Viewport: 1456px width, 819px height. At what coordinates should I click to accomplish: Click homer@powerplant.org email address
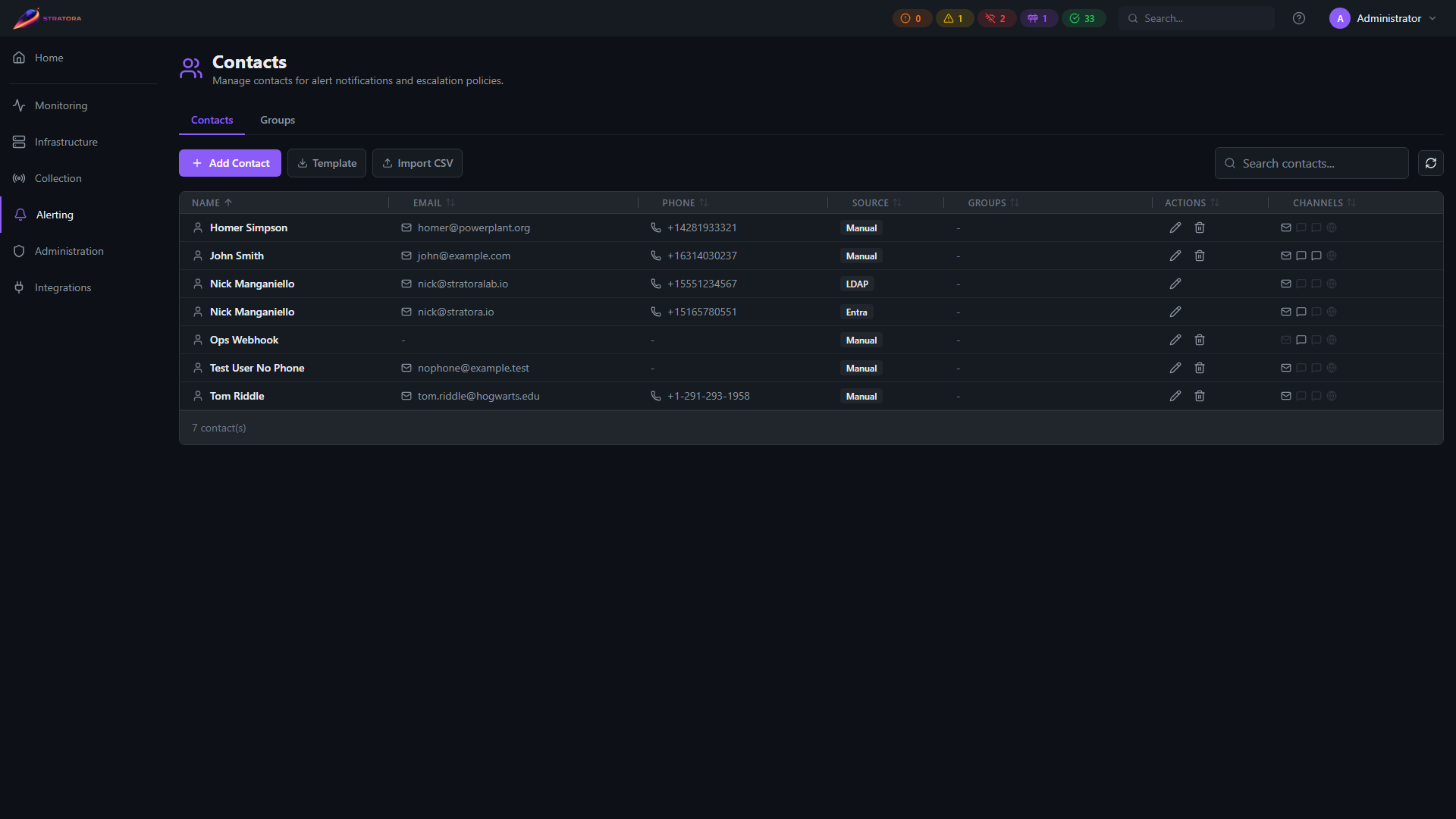[x=474, y=227]
